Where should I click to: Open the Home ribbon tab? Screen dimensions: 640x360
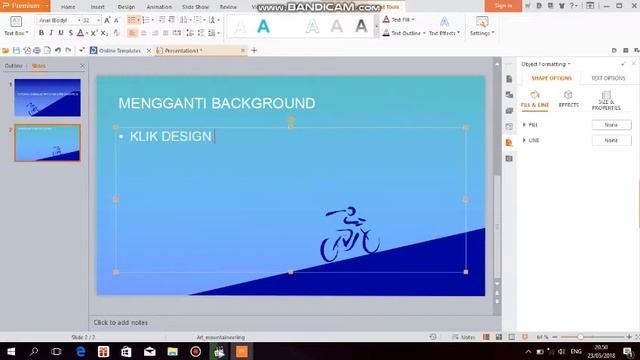(68, 7)
